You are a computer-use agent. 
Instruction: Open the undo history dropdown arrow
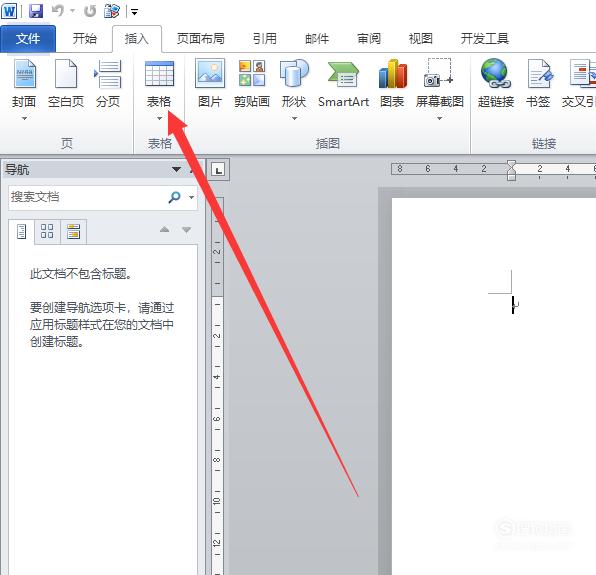[x=72, y=11]
